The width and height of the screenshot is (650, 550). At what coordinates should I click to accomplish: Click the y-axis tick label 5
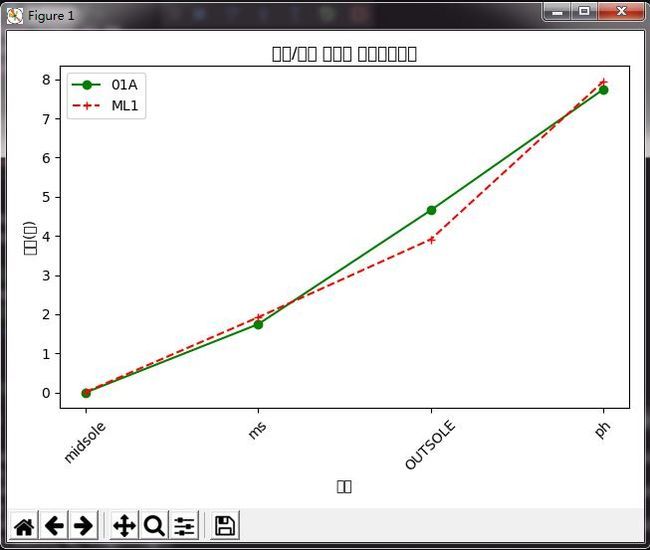(x=46, y=197)
